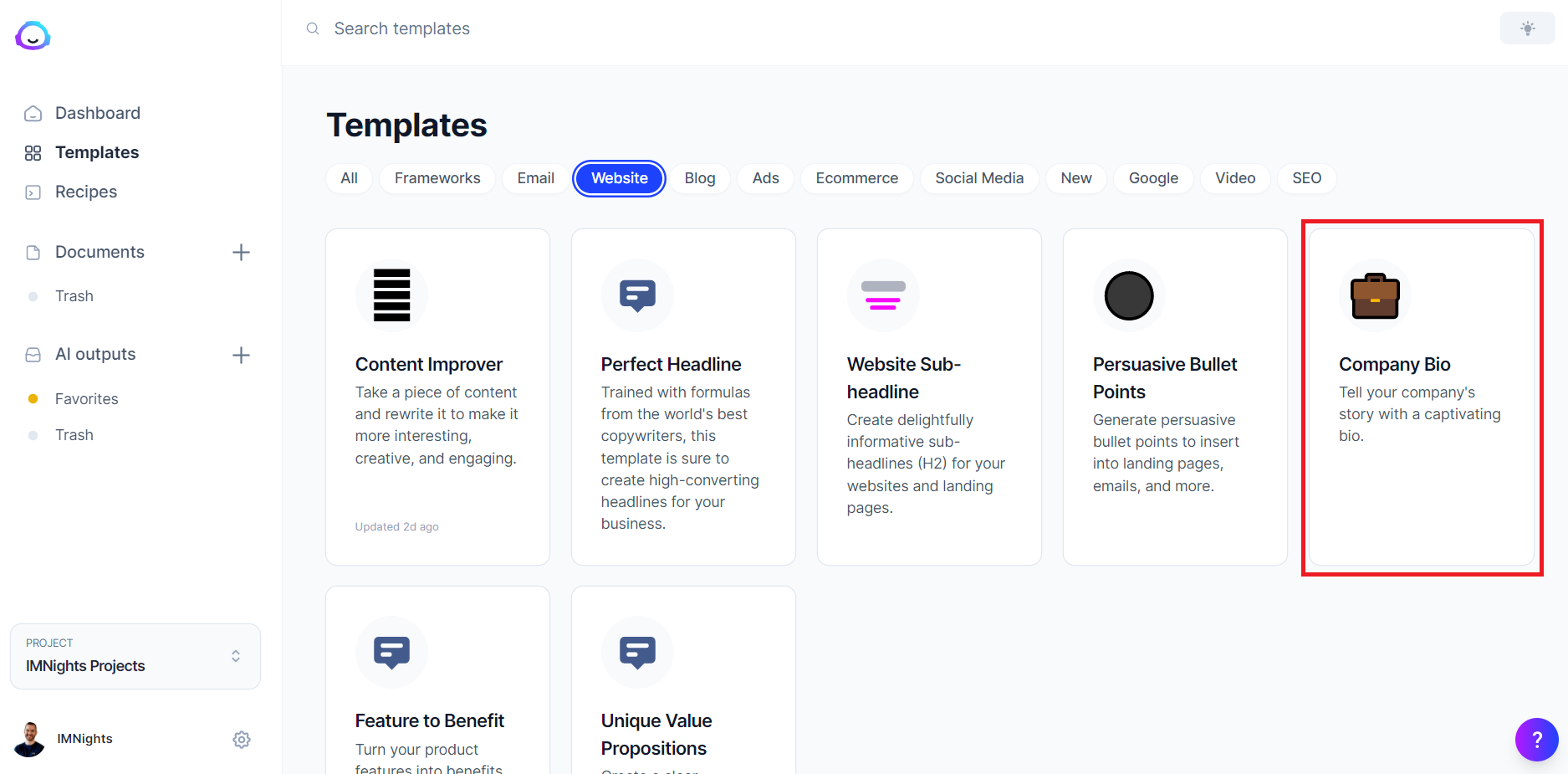Open the Persuasive Bullet Points title

1165,378
